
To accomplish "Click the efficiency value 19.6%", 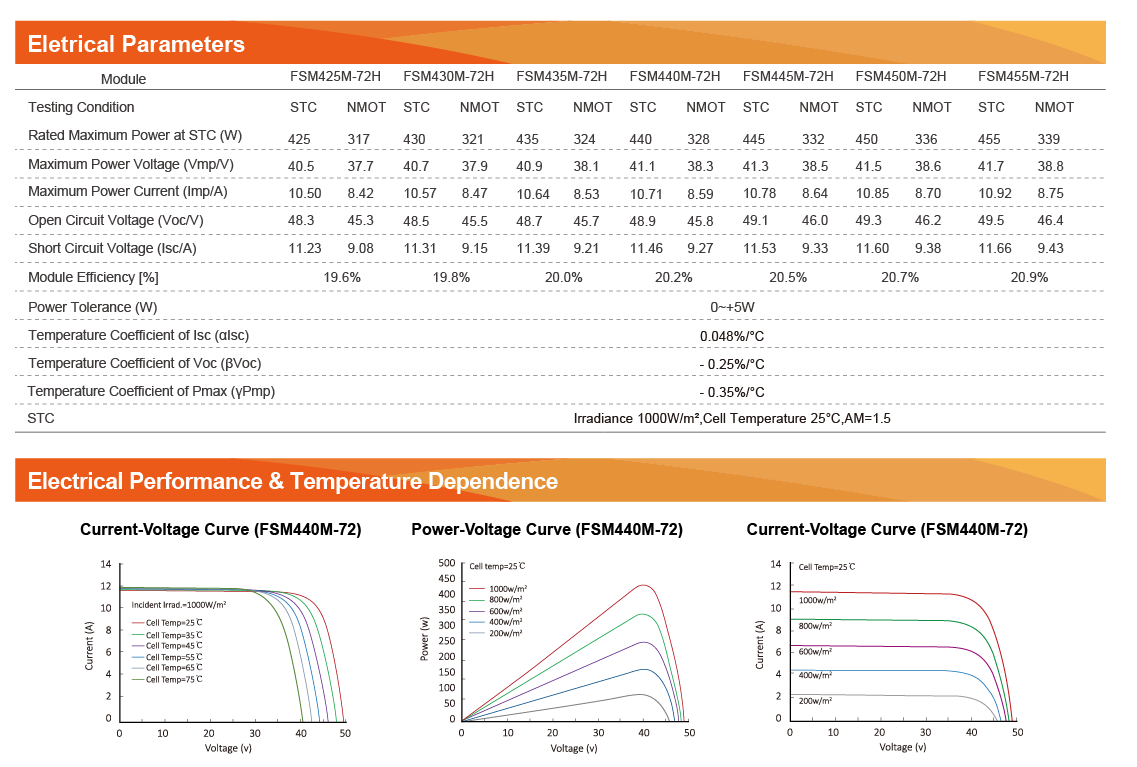I will (x=342, y=278).
